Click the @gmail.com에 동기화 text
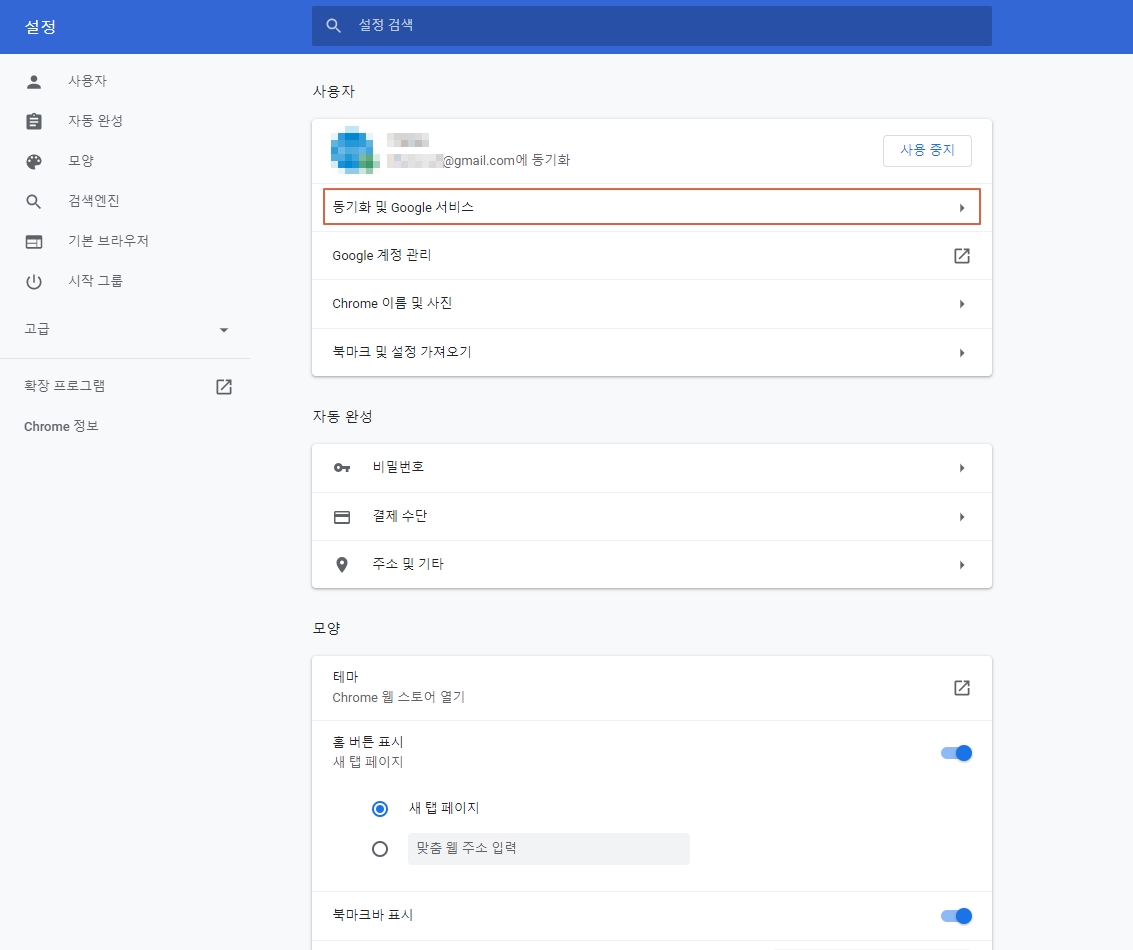 click(507, 160)
